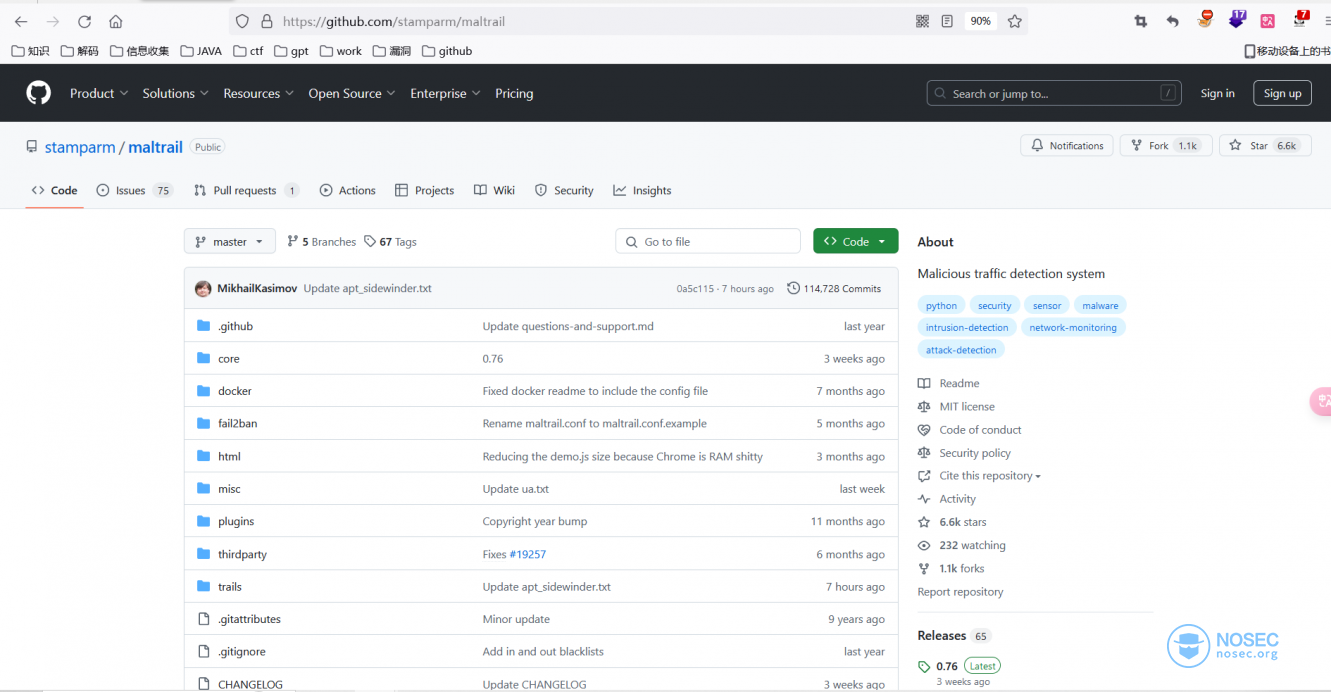Click the github bookmark folder
The height and width of the screenshot is (692, 1331).
coord(447,51)
